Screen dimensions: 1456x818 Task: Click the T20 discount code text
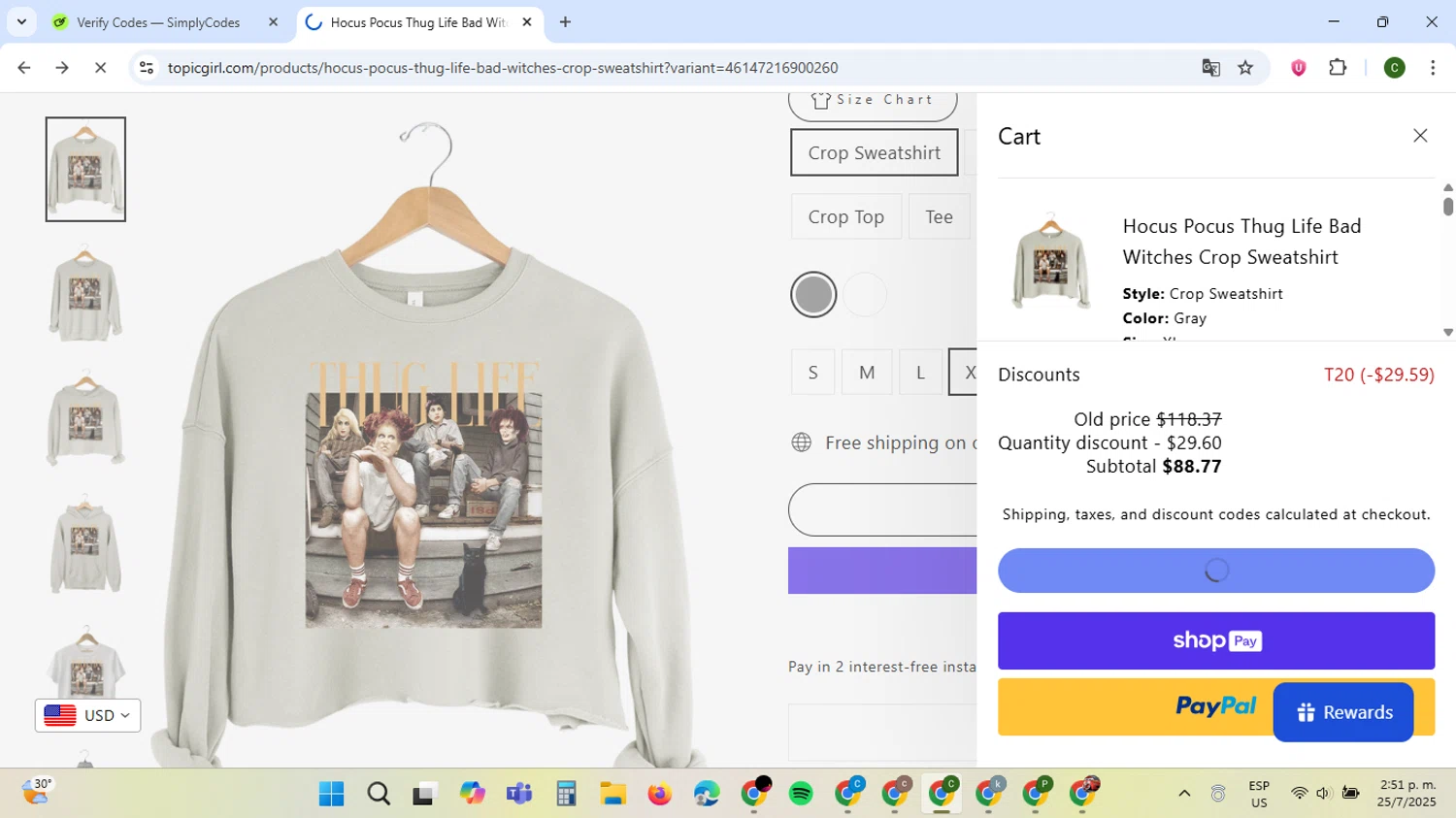pyautogui.click(x=1379, y=375)
